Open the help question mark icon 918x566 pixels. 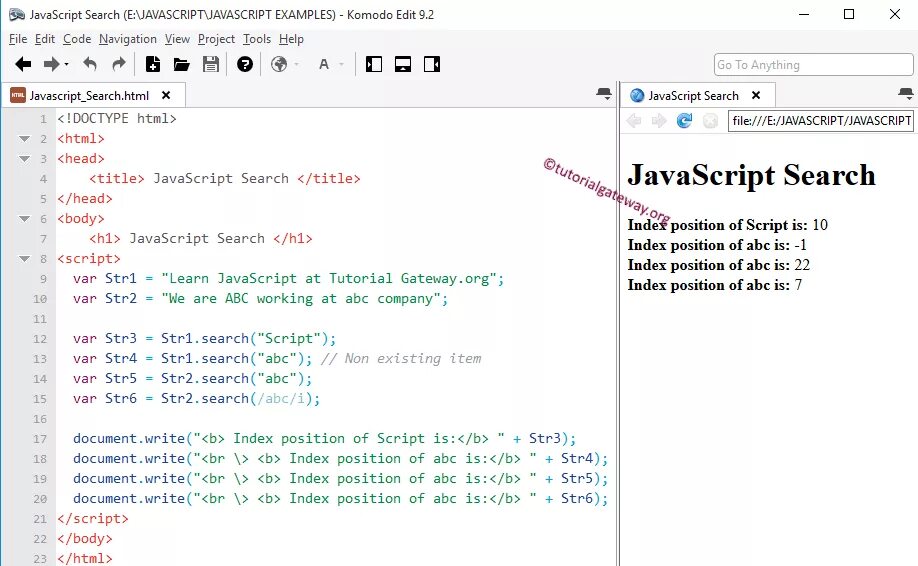(x=245, y=64)
